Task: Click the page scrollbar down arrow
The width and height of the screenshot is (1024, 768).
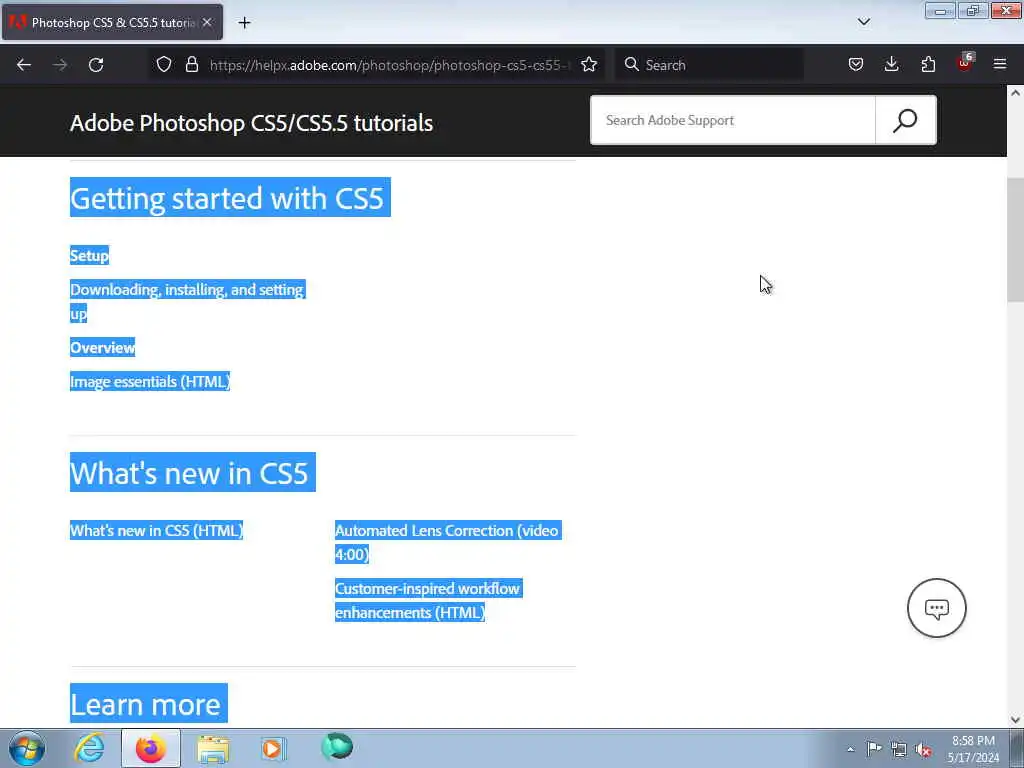Action: pyautogui.click(x=1015, y=720)
